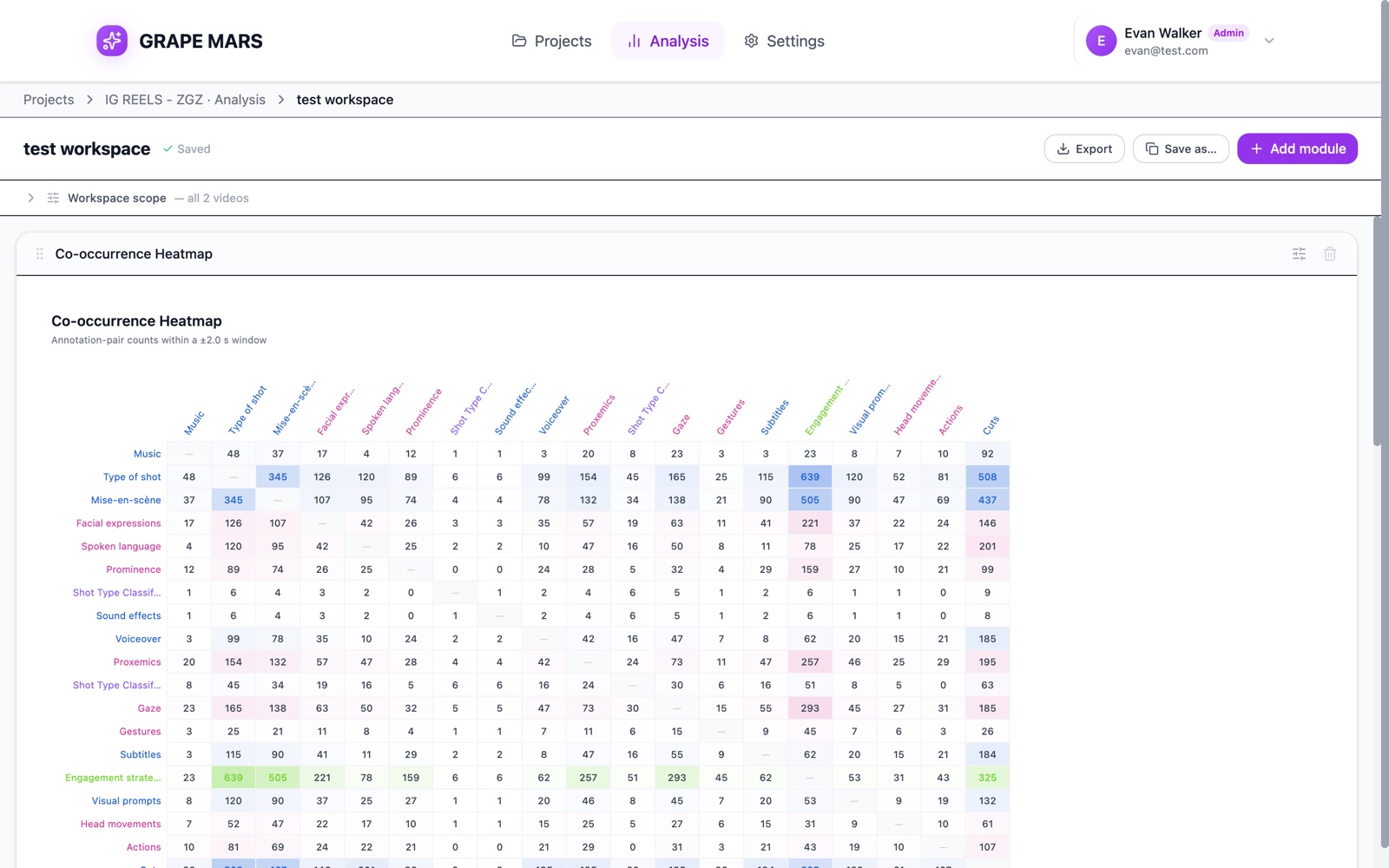Open module settings sliders icon

click(1299, 254)
